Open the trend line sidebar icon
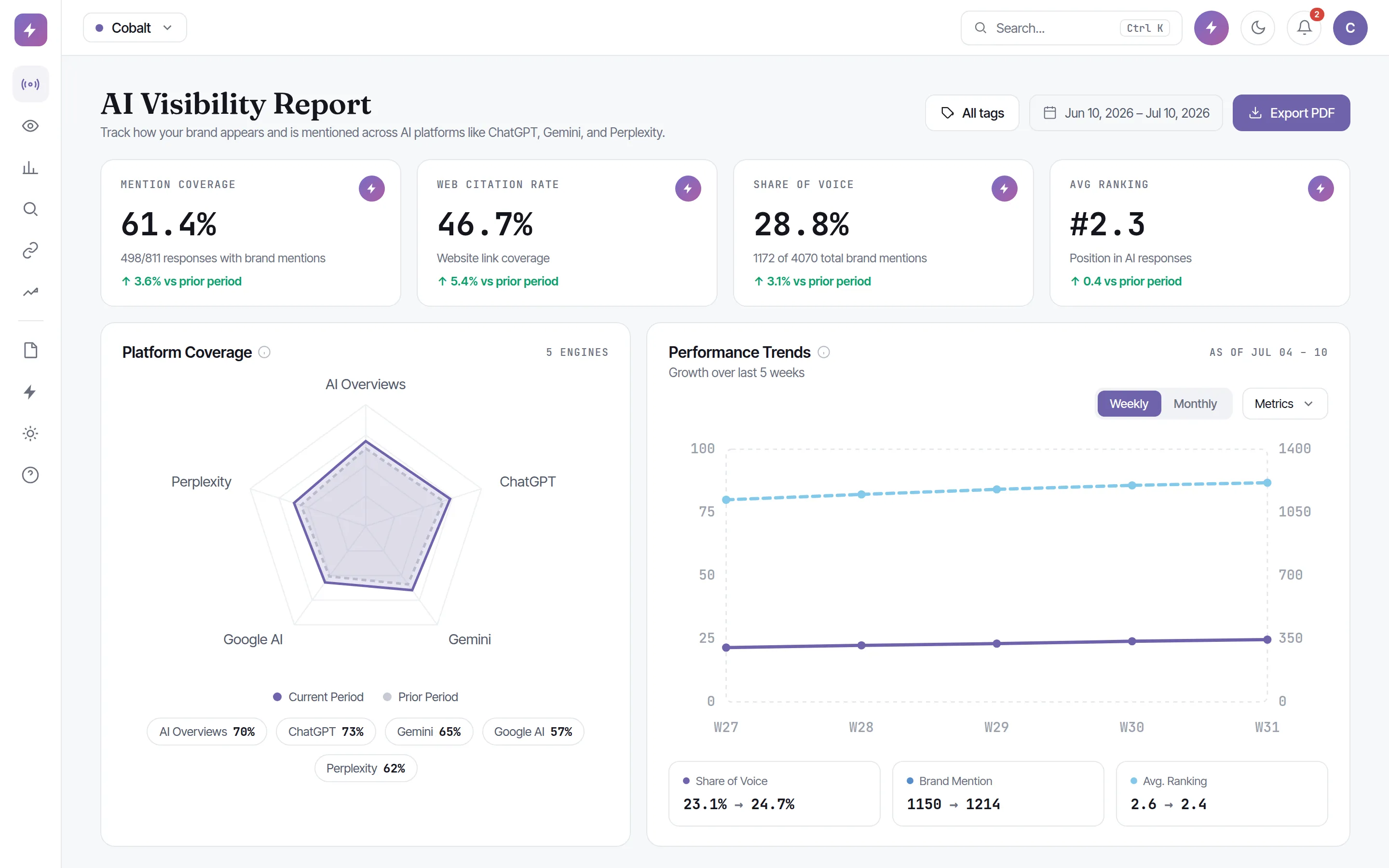1389x868 pixels. click(30, 292)
